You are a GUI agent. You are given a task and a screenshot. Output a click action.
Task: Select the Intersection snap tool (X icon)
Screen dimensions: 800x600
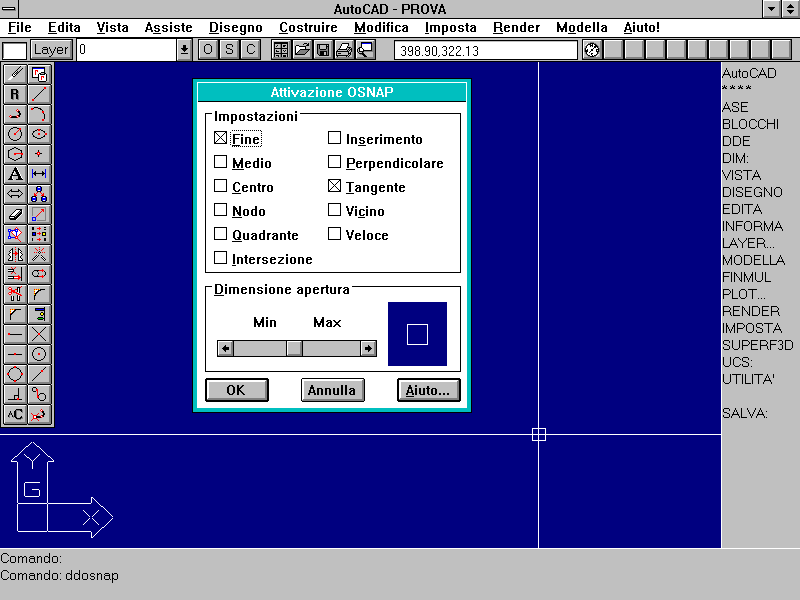(39, 334)
